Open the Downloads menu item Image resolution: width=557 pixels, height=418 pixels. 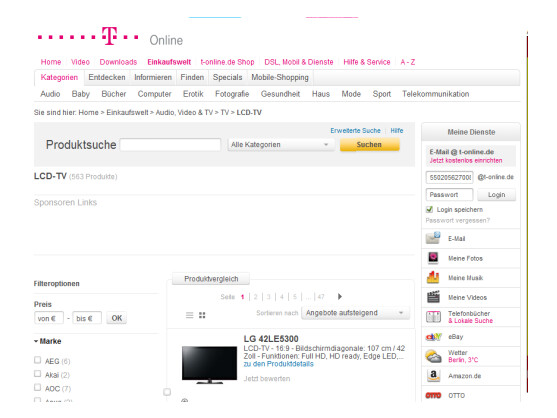[118, 62]
